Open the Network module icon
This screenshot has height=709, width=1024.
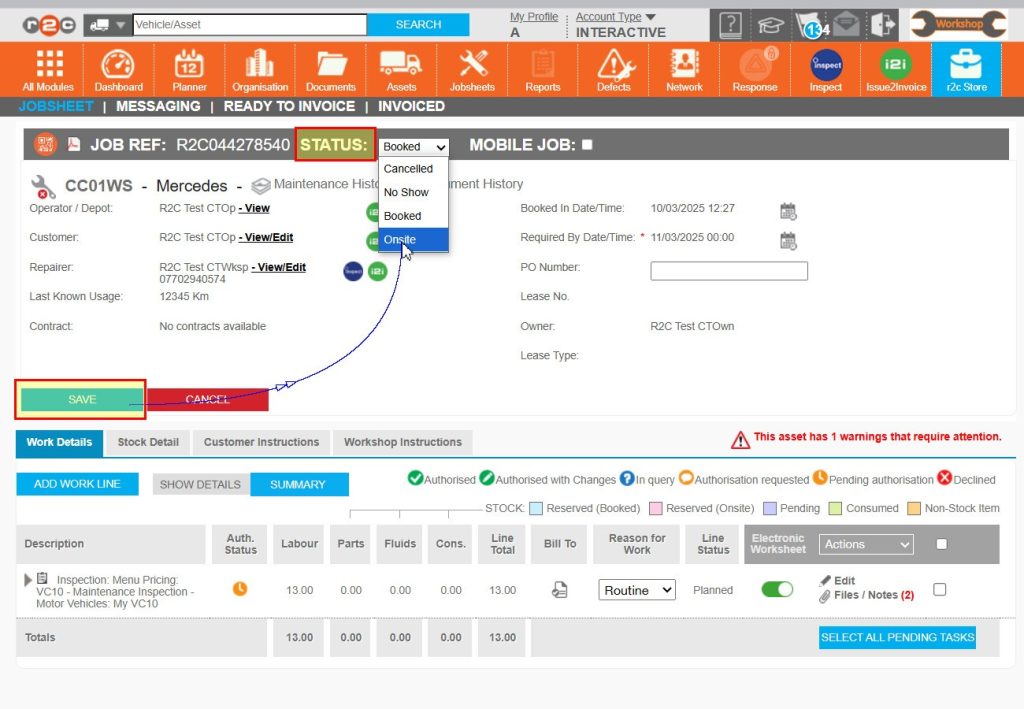(684, 68)
